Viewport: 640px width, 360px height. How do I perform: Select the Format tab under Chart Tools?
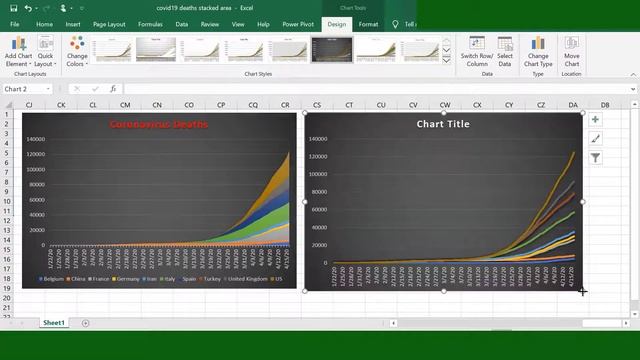pos(368,24)
